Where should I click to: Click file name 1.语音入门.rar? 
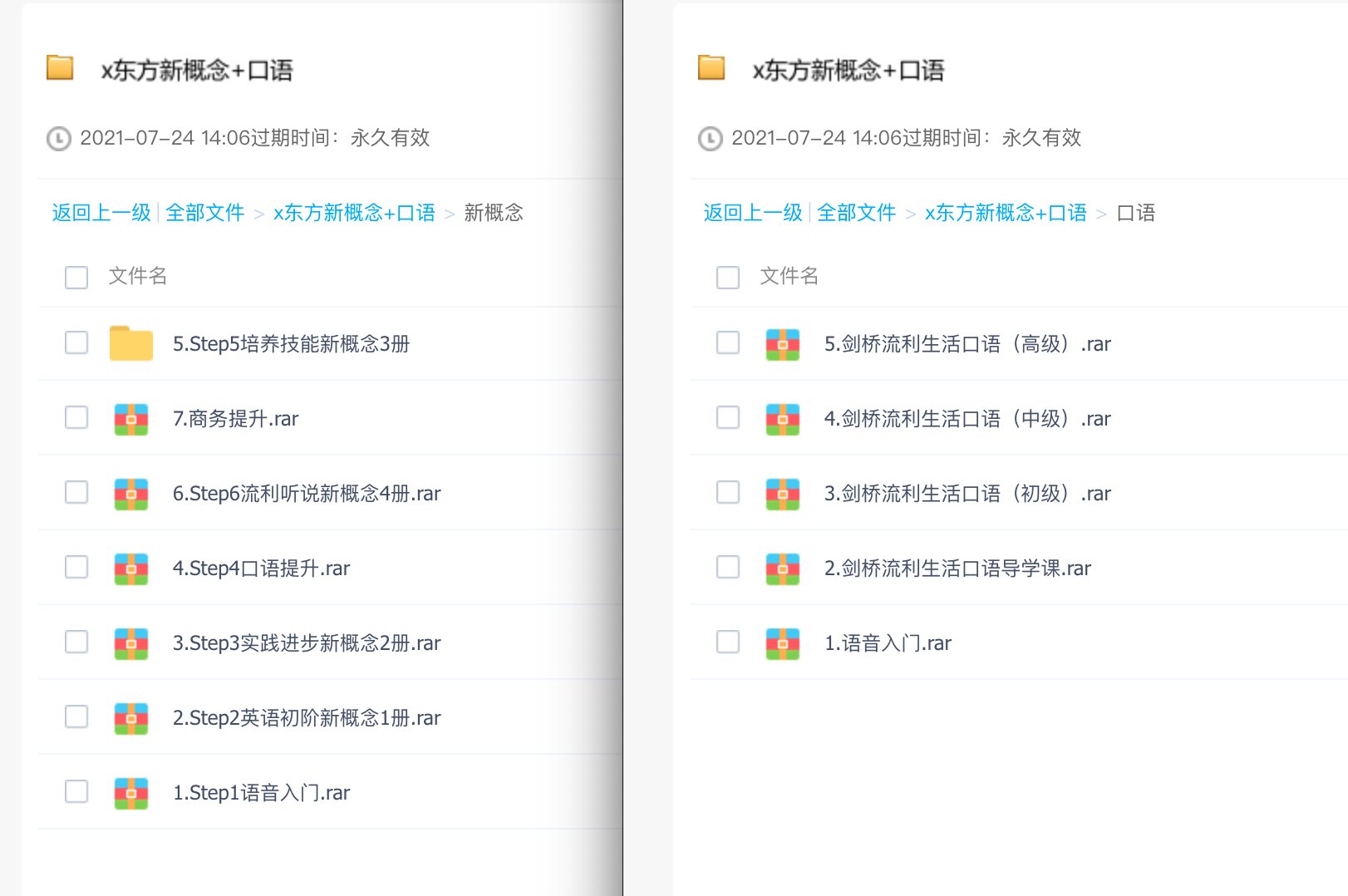coord(888,643)
